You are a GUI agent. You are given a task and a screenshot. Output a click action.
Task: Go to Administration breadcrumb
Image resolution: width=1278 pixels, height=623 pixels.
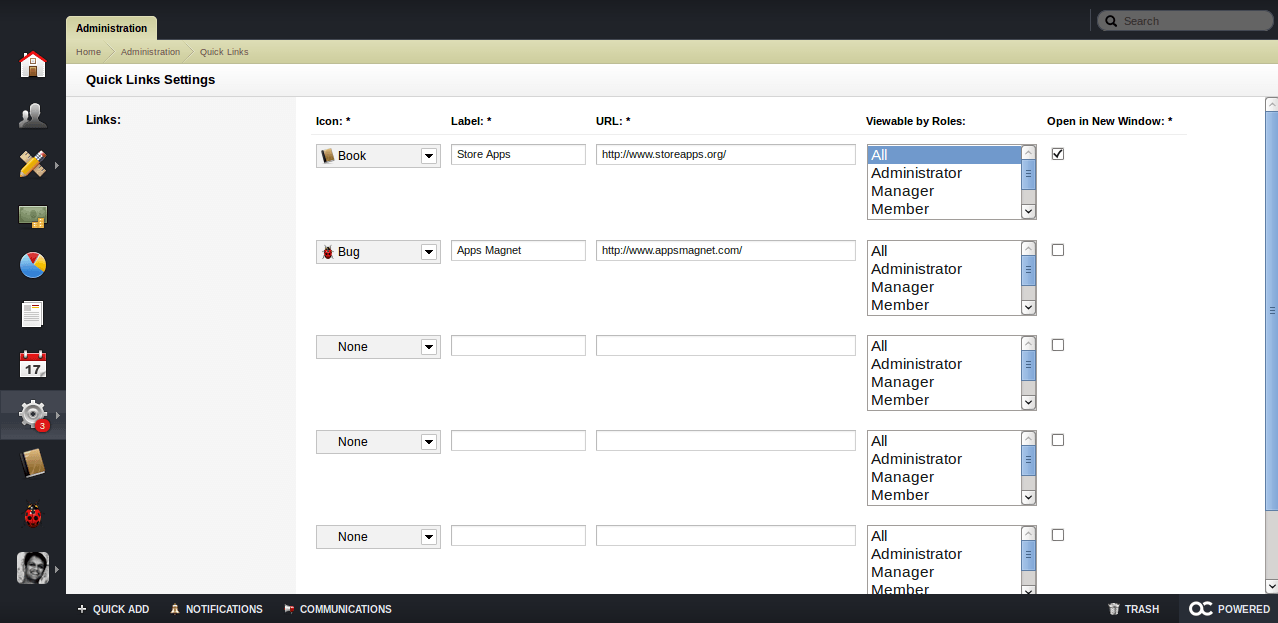150,52
